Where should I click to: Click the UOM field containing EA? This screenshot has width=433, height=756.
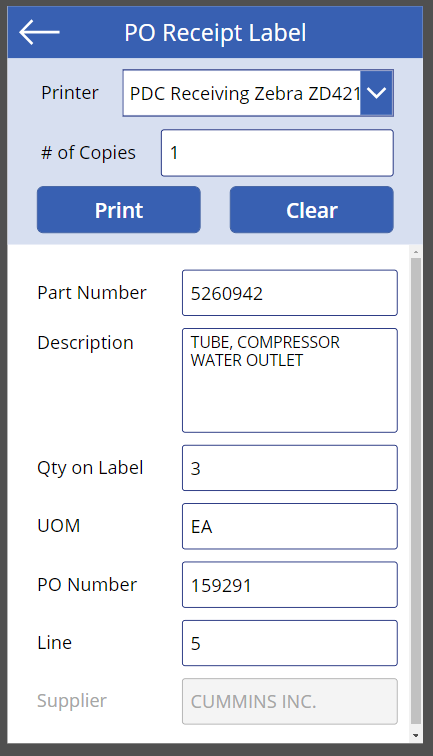point(290,526)
